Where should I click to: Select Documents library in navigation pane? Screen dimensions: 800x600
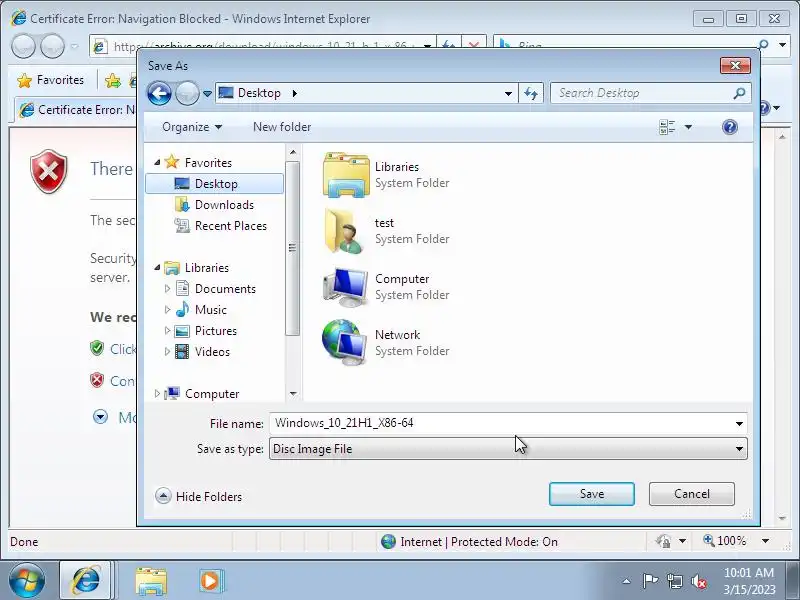click(x=225, y=289)
